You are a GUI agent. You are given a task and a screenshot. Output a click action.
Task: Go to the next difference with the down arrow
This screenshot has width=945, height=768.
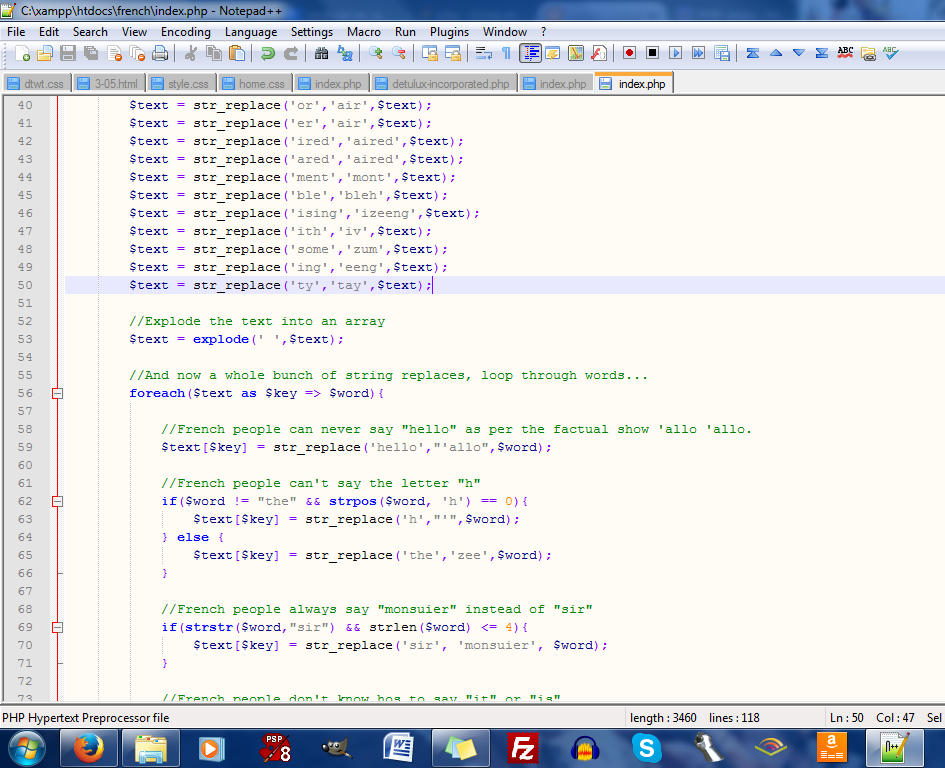[x=799, y=54]
